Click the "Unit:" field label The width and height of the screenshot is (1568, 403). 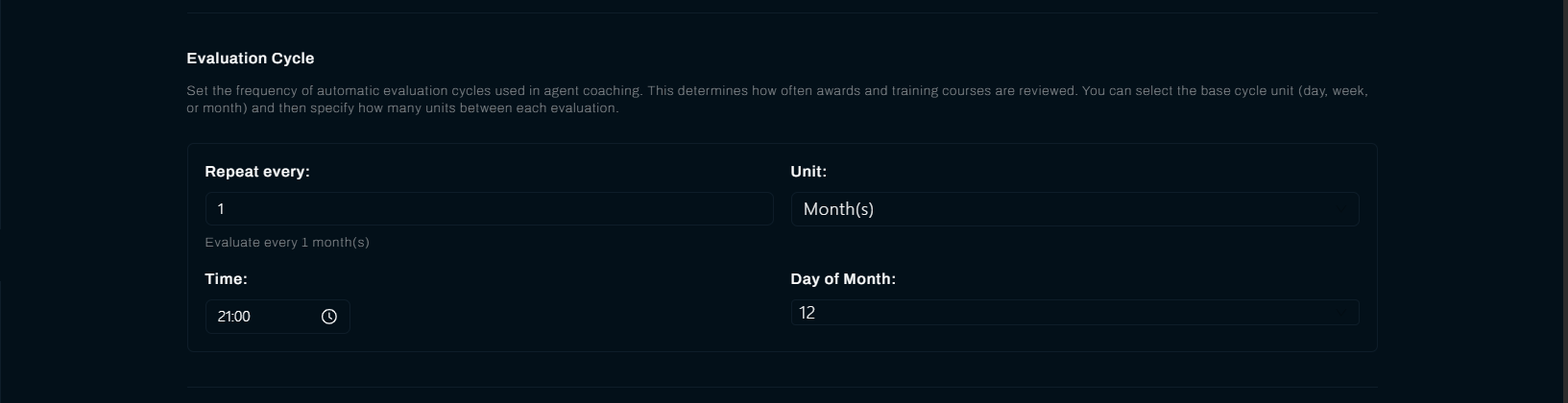pyautogui.click(x=808, y=172)
